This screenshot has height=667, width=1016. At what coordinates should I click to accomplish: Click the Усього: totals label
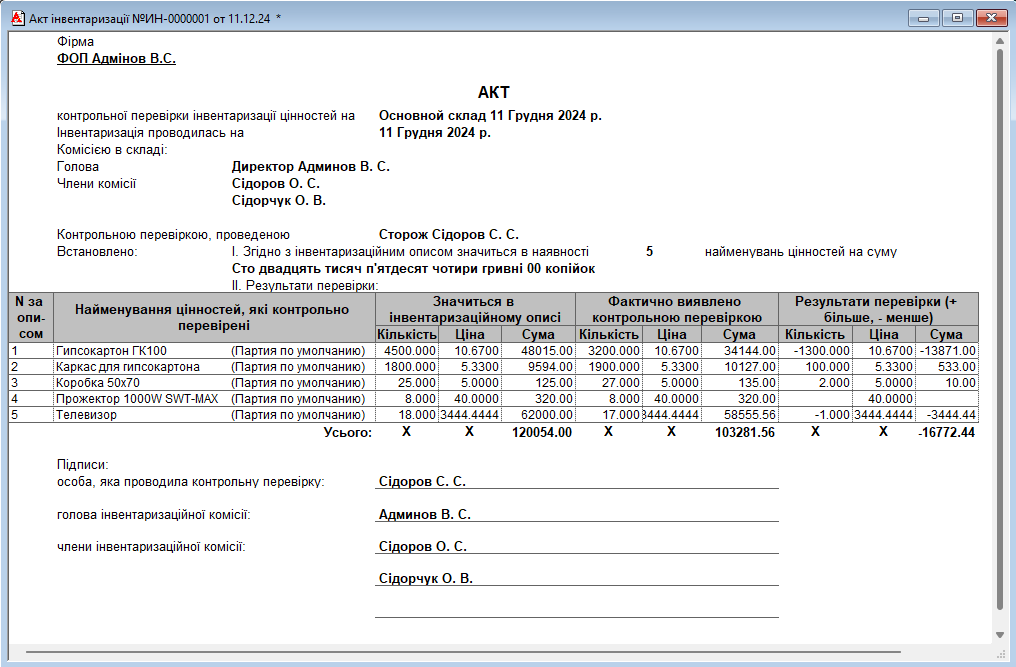click(348, 432)
